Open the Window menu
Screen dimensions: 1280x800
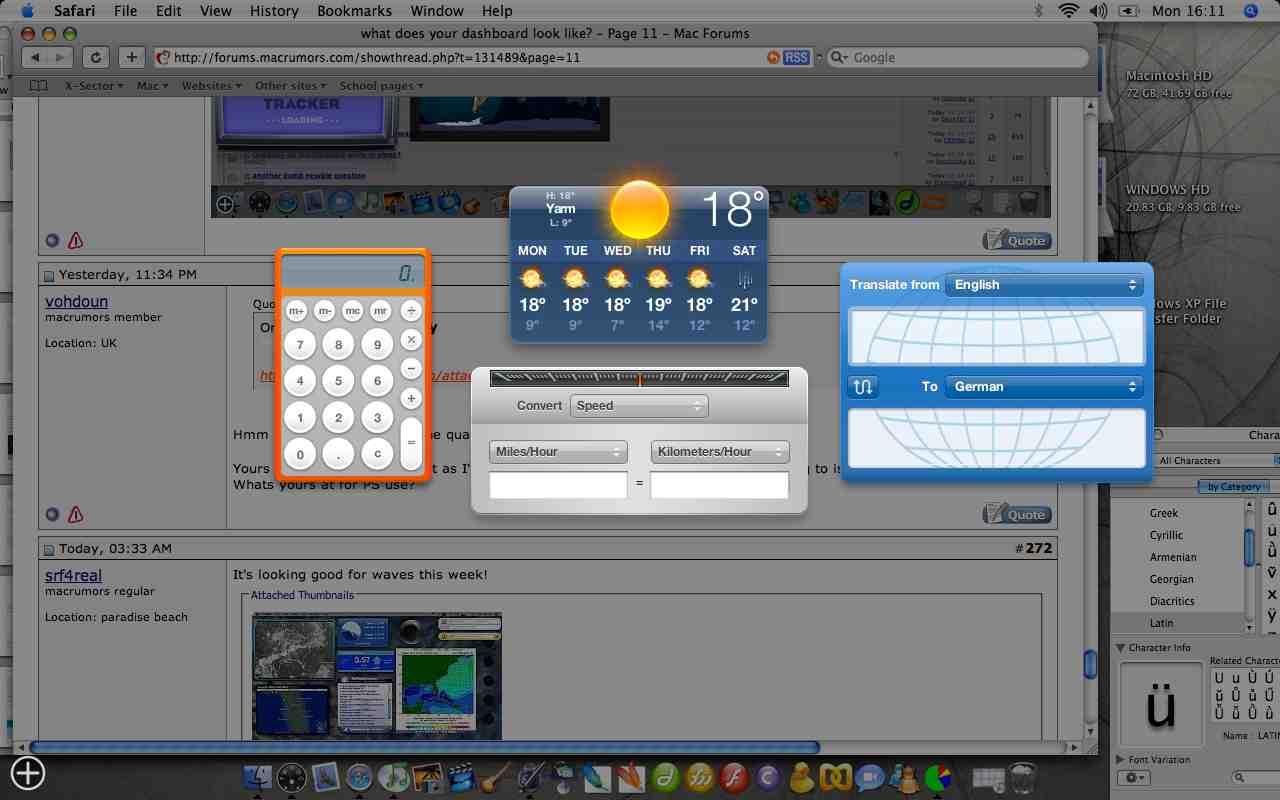[437, 11]
